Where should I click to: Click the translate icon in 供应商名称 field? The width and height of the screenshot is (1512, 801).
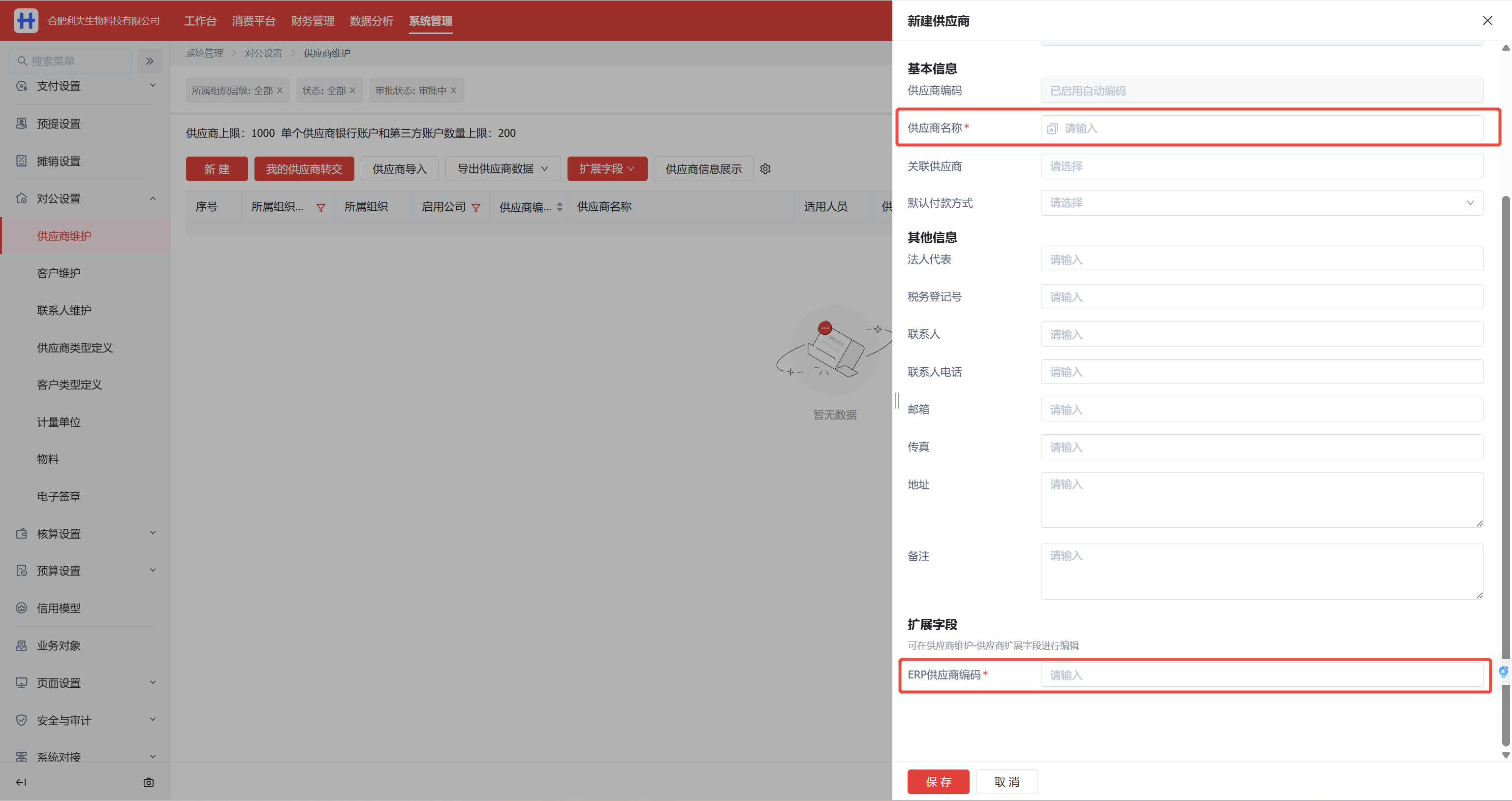1052,128
